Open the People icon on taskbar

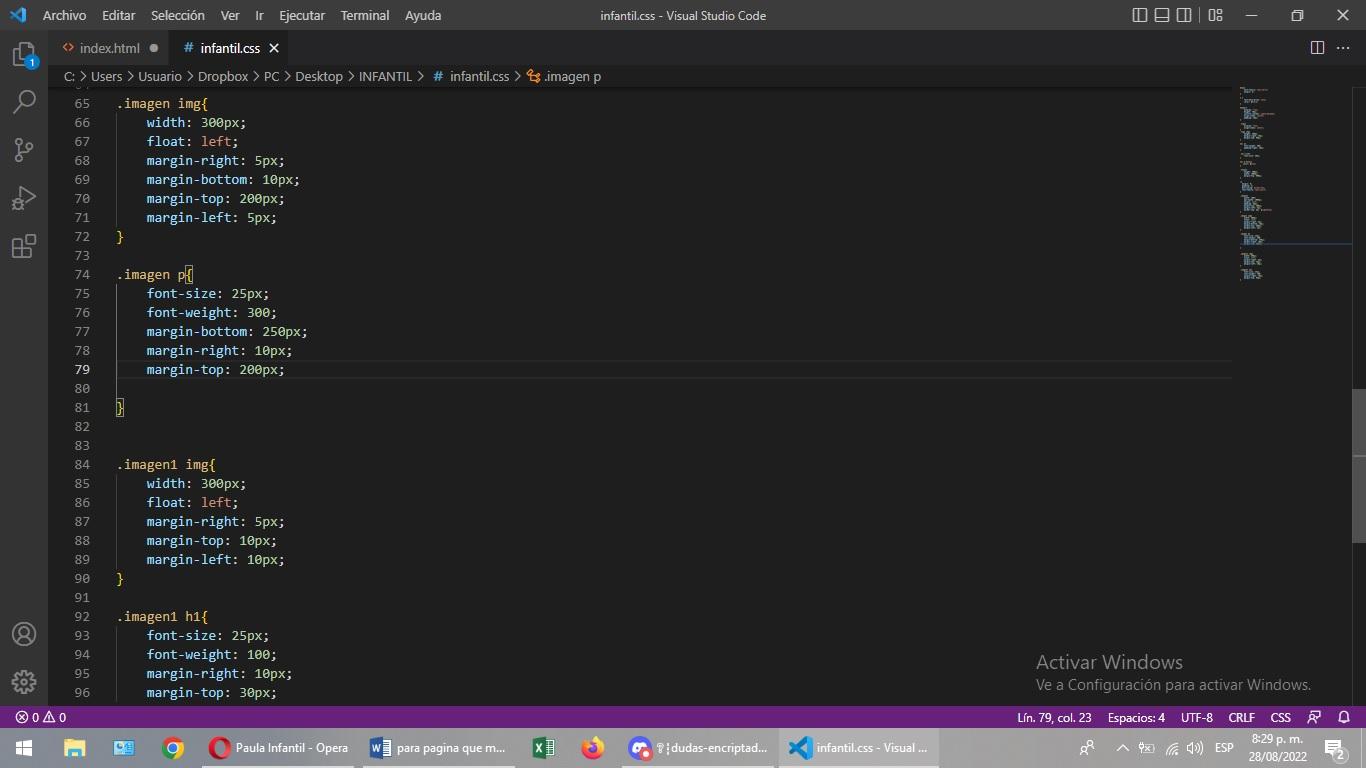[x=1087, y=748]
